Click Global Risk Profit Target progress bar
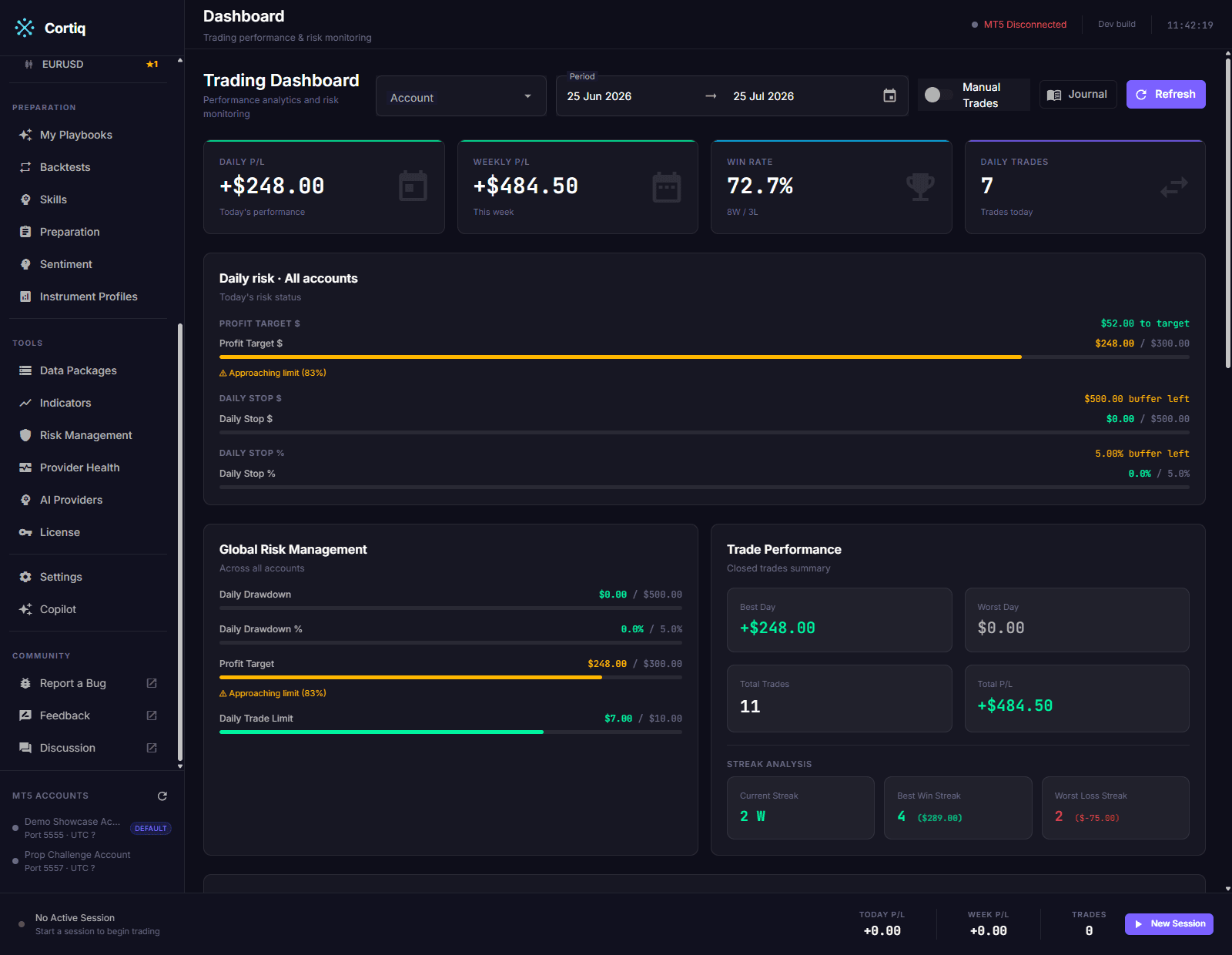Viewport: 1232px width, 955px height. point(450,677)
